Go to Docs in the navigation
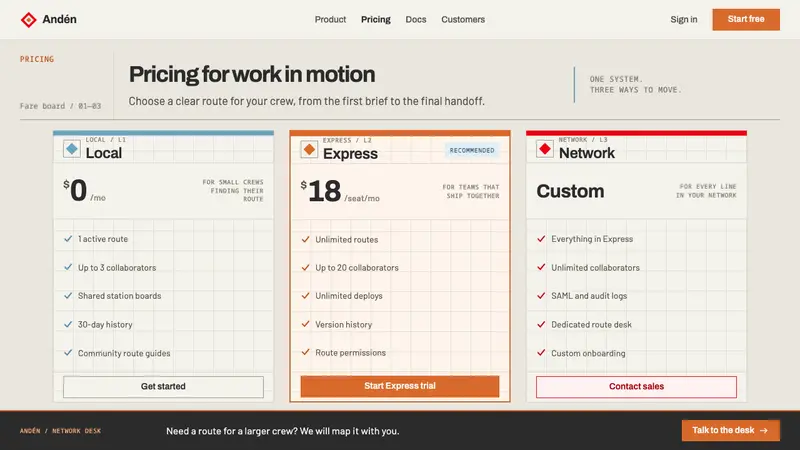Viewport: 800px width, 450px height. [x=416, y=19]
